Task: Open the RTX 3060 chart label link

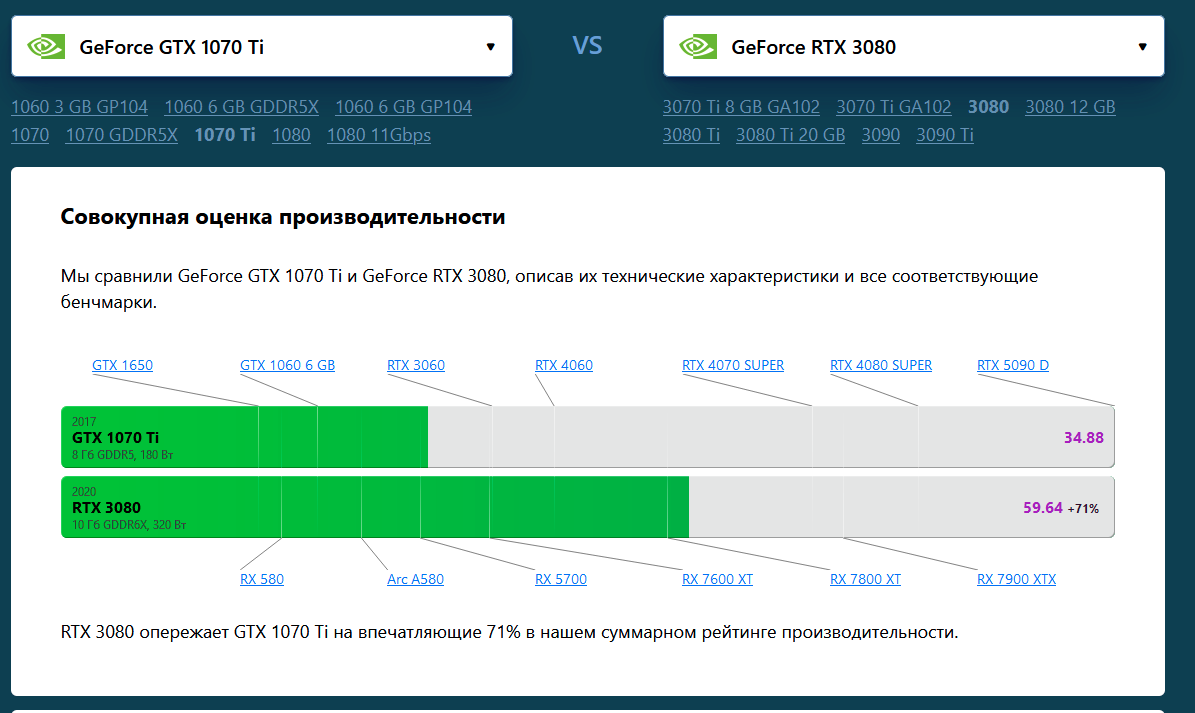Action: tap(415, 365)
